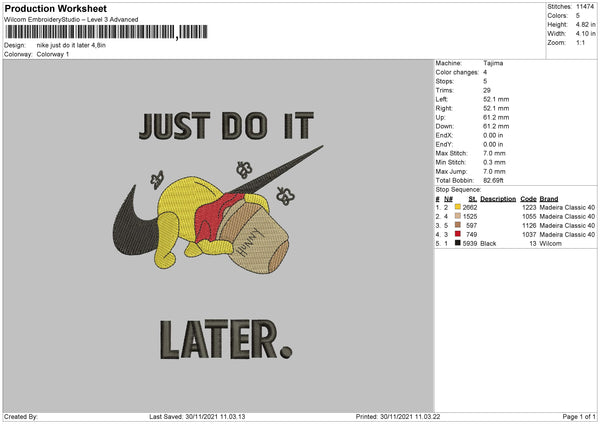Click 'Madeira Classic 40' in the 1037 row
The width and height of the screenshot is (600, 424).
point(567,235)
